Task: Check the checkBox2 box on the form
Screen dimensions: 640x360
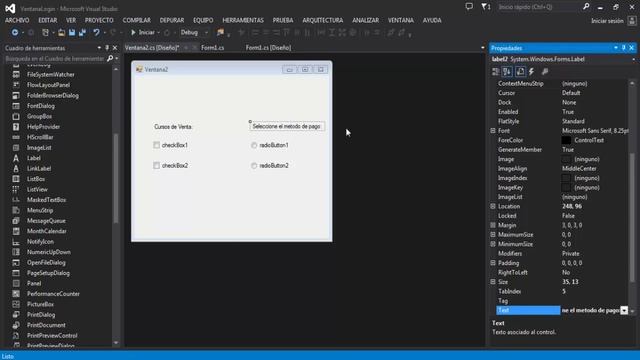Action: [156, 165]
